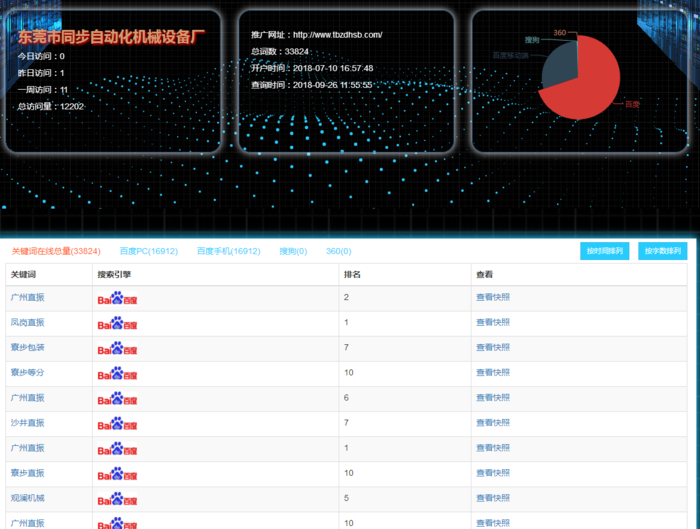
Task: Click Baidu logo in 广州直振 rank 2 row
Action: [x=117, y=298]
